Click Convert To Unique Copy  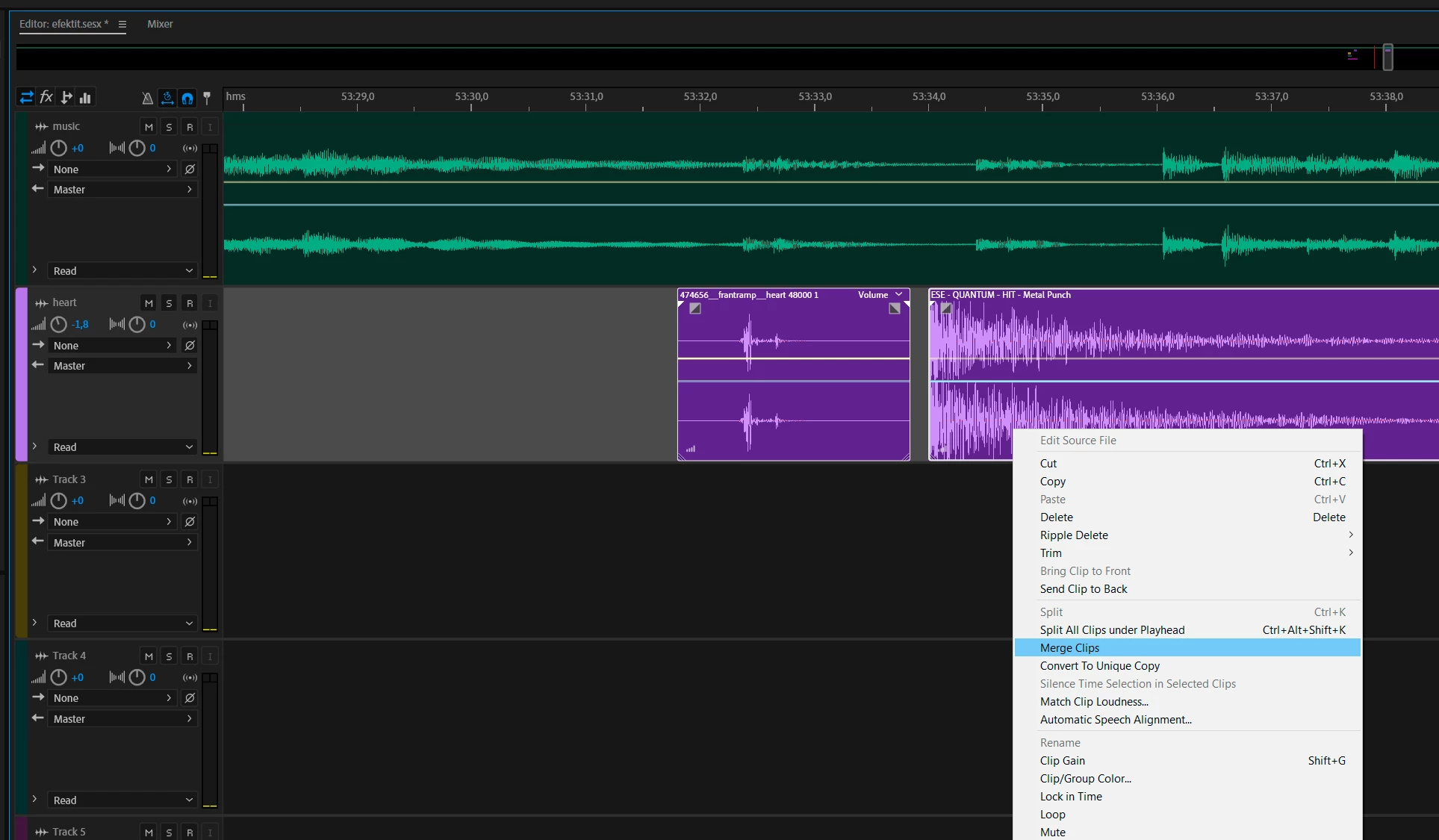(1099, 666)
